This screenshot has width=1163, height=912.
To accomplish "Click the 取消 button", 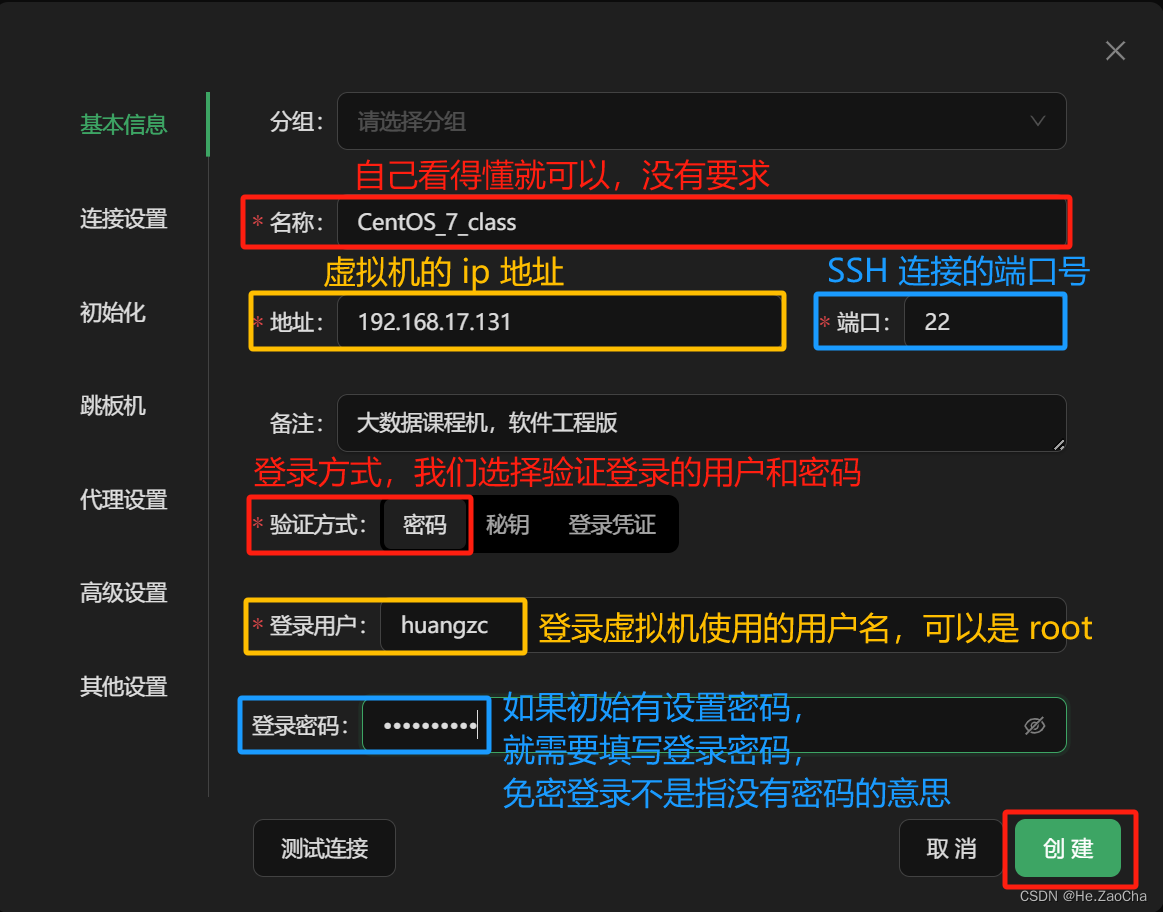I will click(x=949, y=847).
